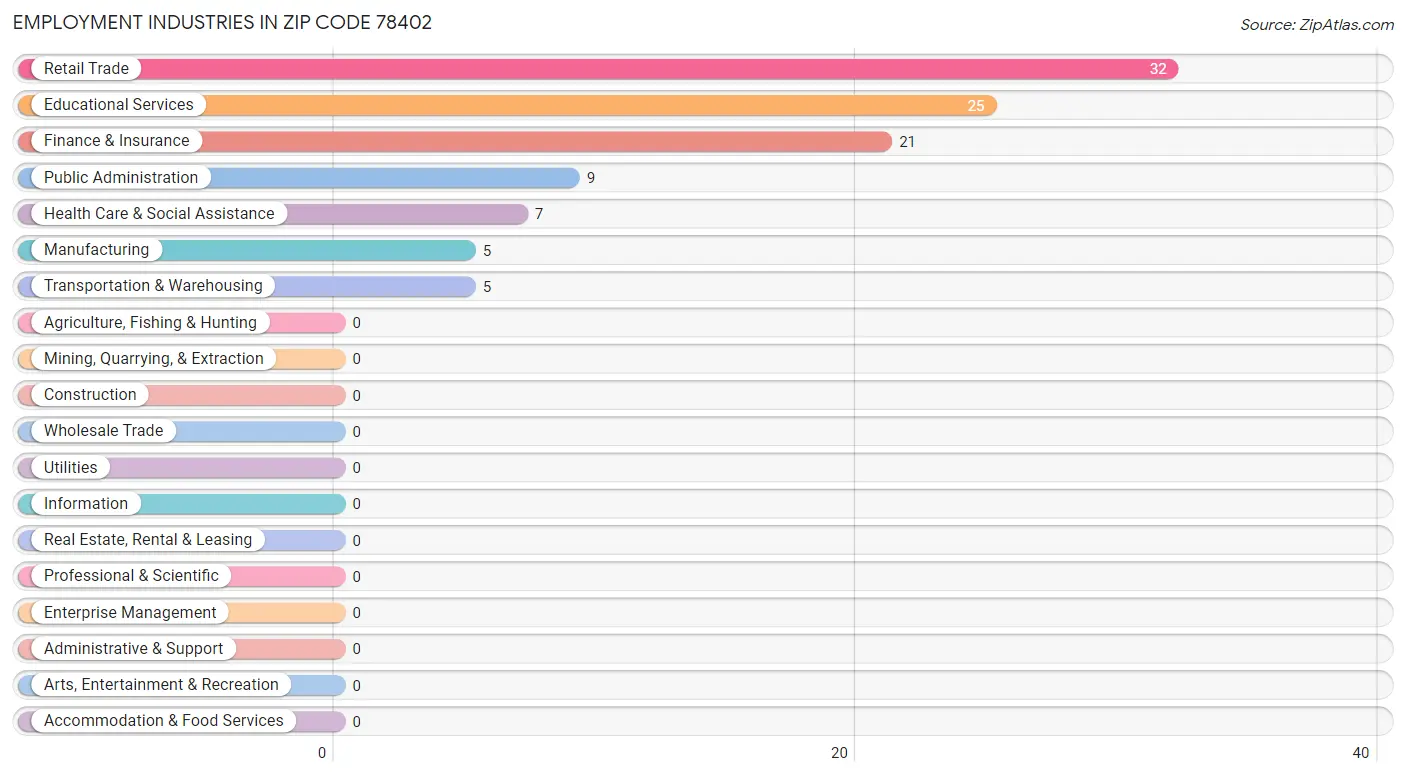Click the value 25 on Educational Services bar

click(976, 106)
